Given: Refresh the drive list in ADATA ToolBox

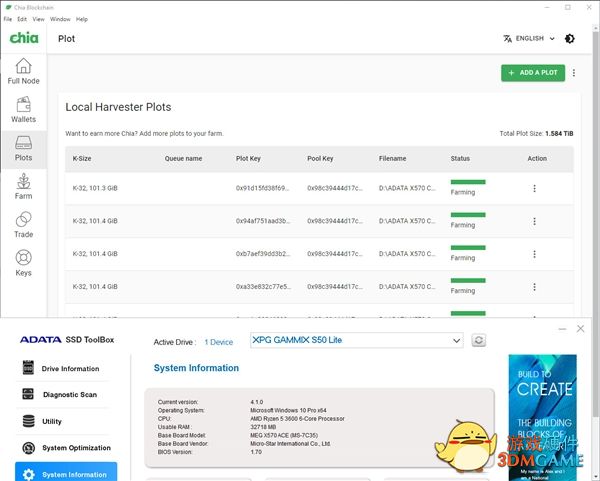Looking at the screenshot, I should tap(479, 340).
